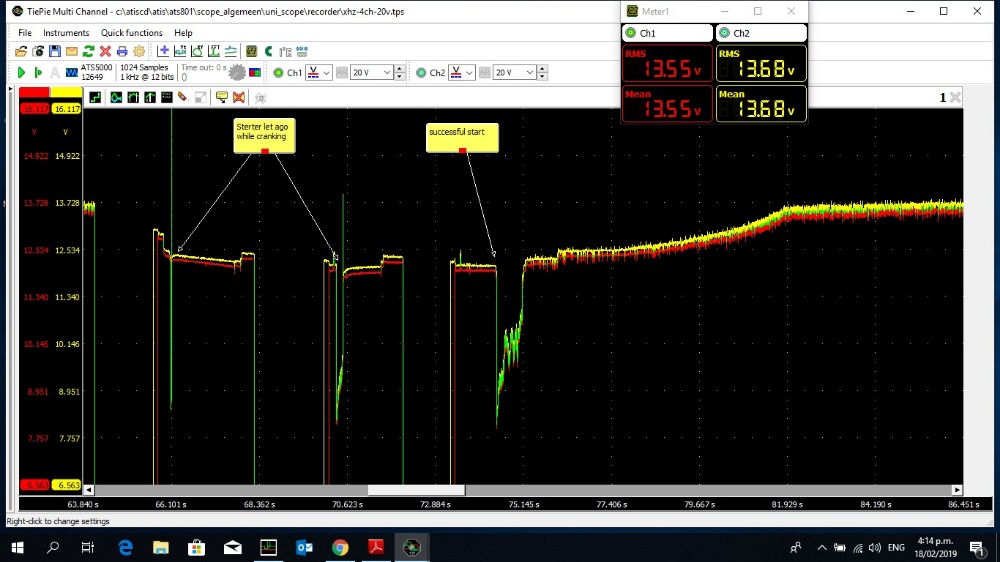1000x562 pixels.
Task: Click the green refresh arrows icon
Action: tap(89, 51)
